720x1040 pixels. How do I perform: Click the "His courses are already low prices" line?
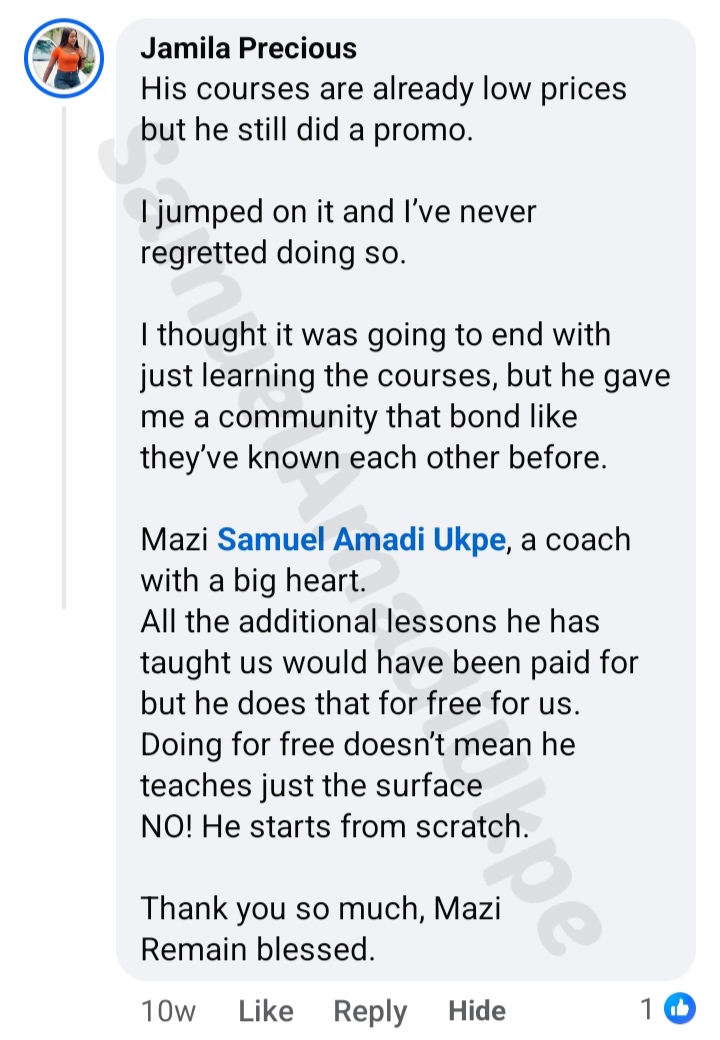coord(383,89)
